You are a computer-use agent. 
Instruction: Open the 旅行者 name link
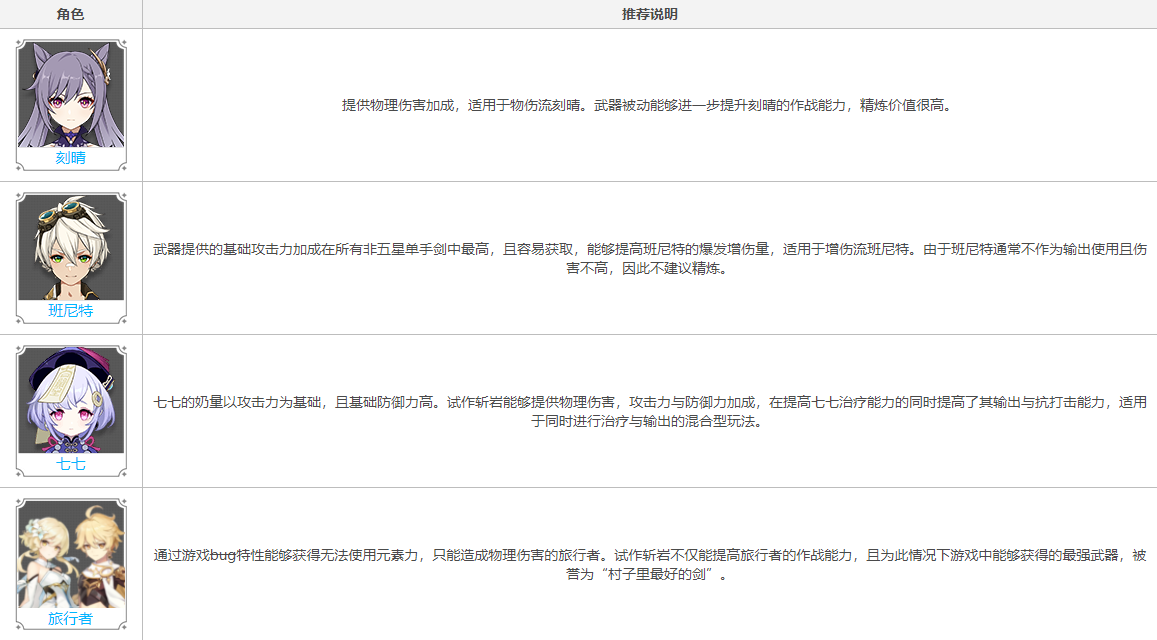(x=71, y=619)
